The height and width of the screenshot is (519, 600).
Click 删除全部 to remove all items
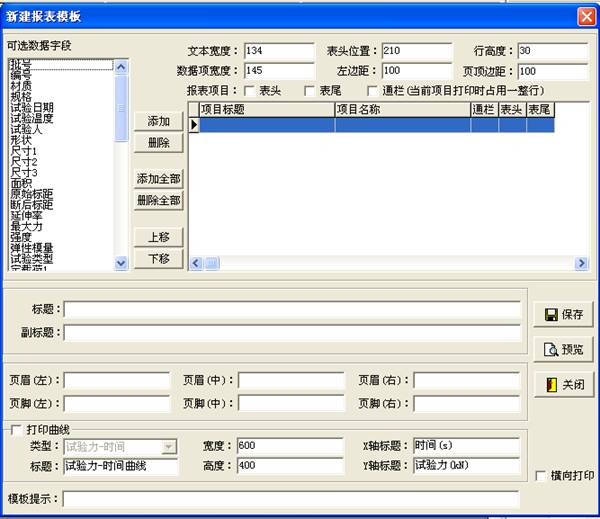point(158,200)
